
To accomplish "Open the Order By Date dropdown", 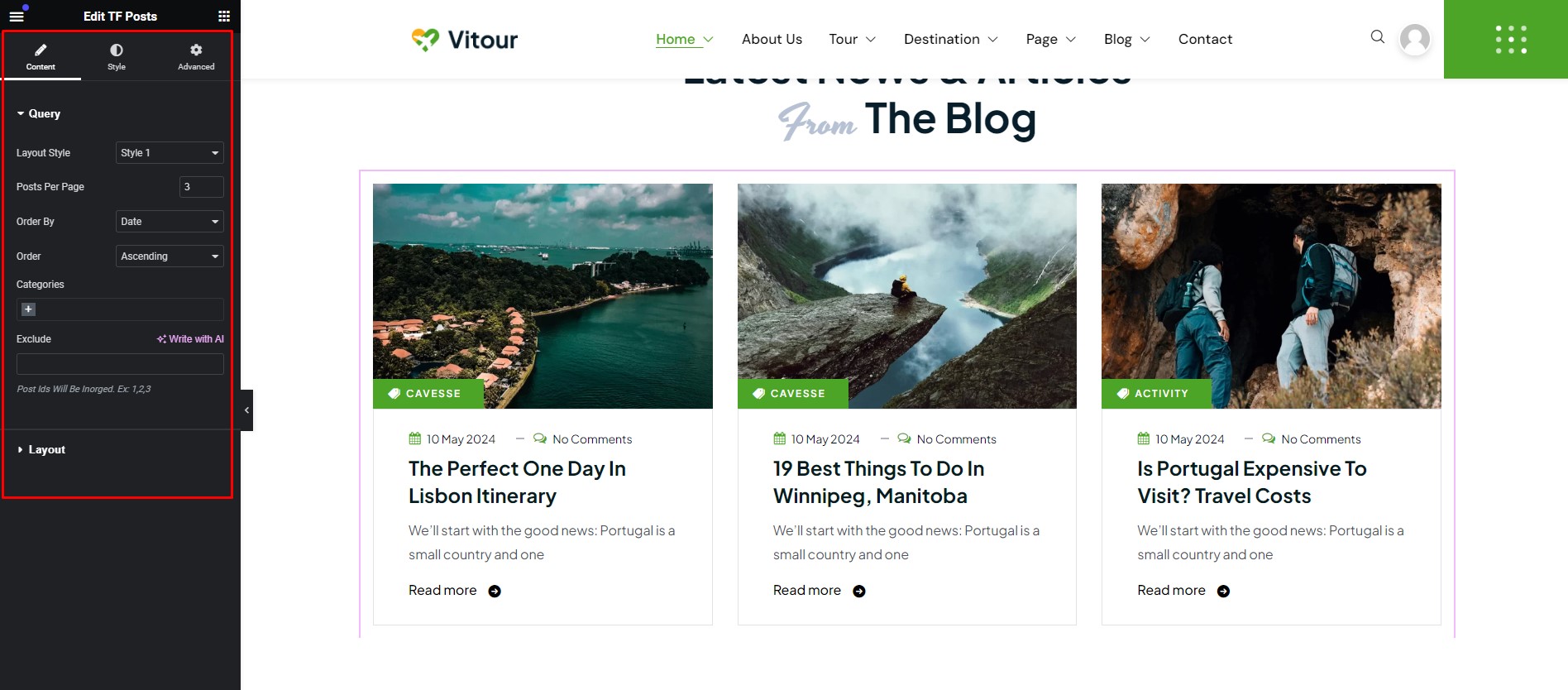I will [x=170, y=222].
